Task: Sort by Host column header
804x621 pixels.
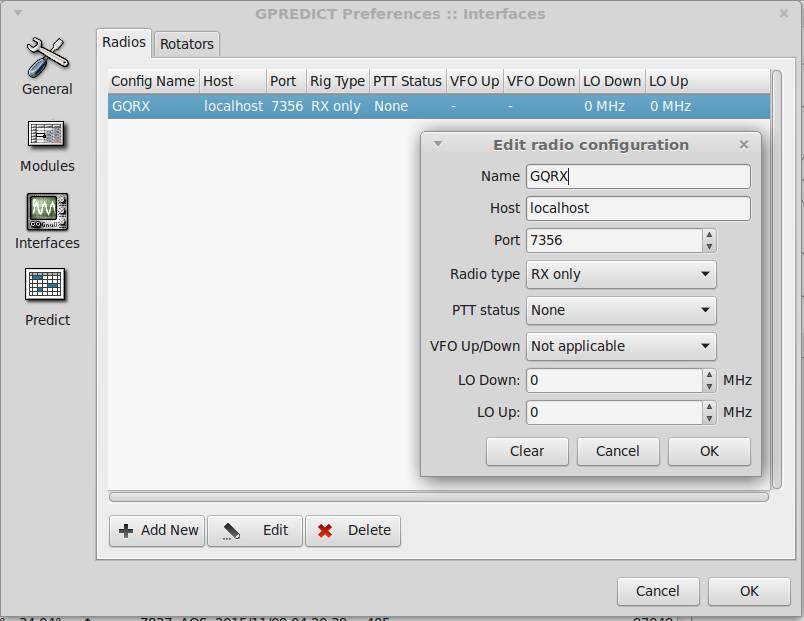Action: point(233,81)
